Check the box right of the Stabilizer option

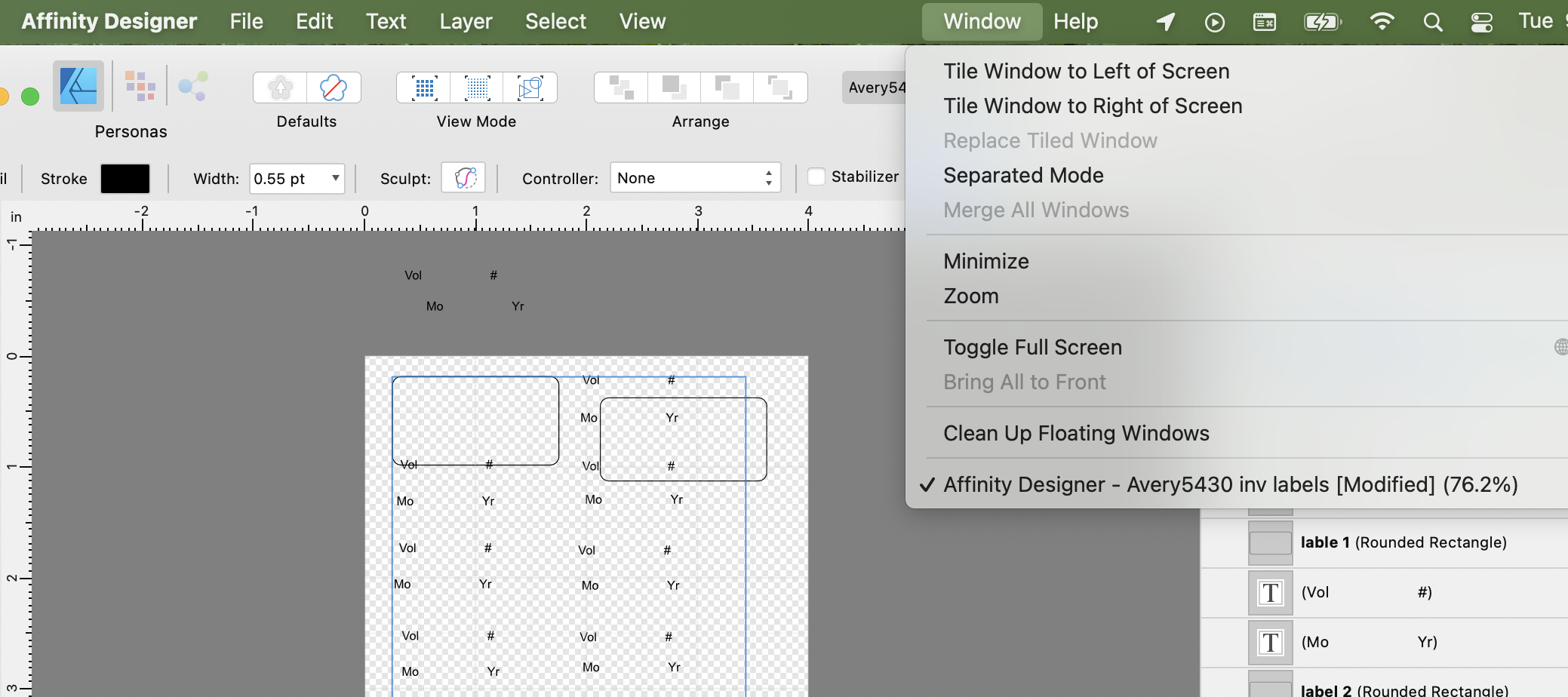pos(816,176)
